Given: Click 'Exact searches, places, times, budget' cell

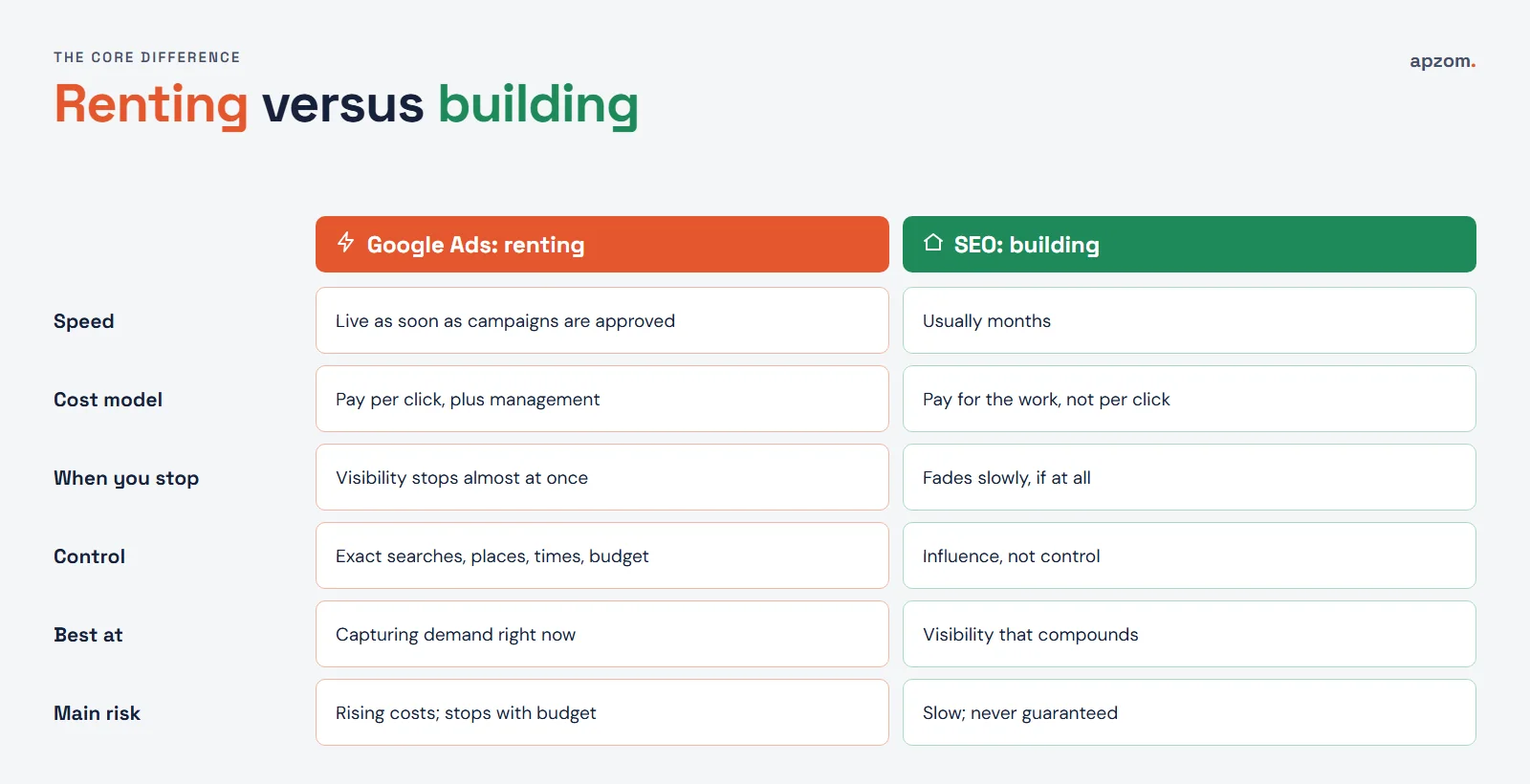Looking at the screenshot, I should tap(602, 555).
